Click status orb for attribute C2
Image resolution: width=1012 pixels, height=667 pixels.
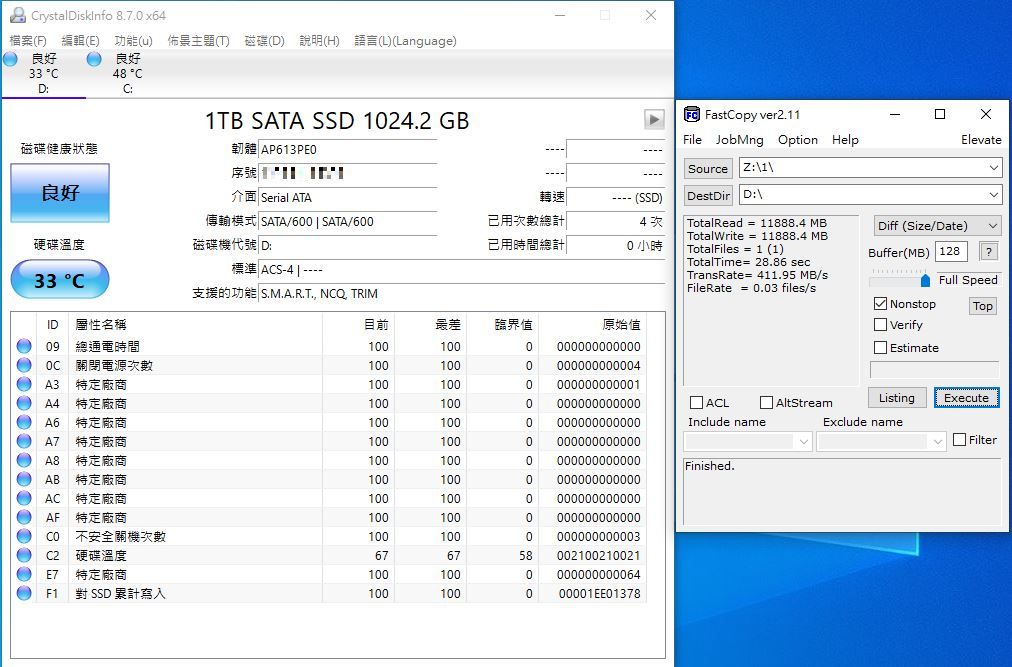pos(24,555)
